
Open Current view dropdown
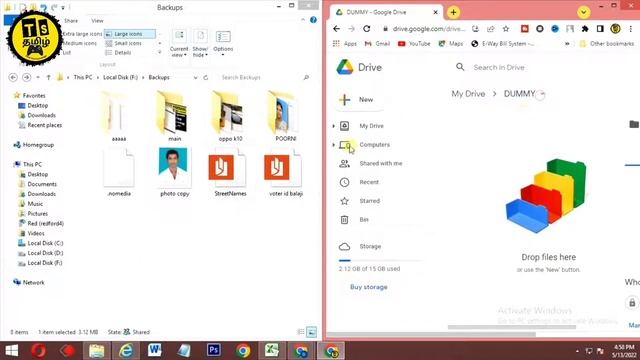tap(179, 43)
